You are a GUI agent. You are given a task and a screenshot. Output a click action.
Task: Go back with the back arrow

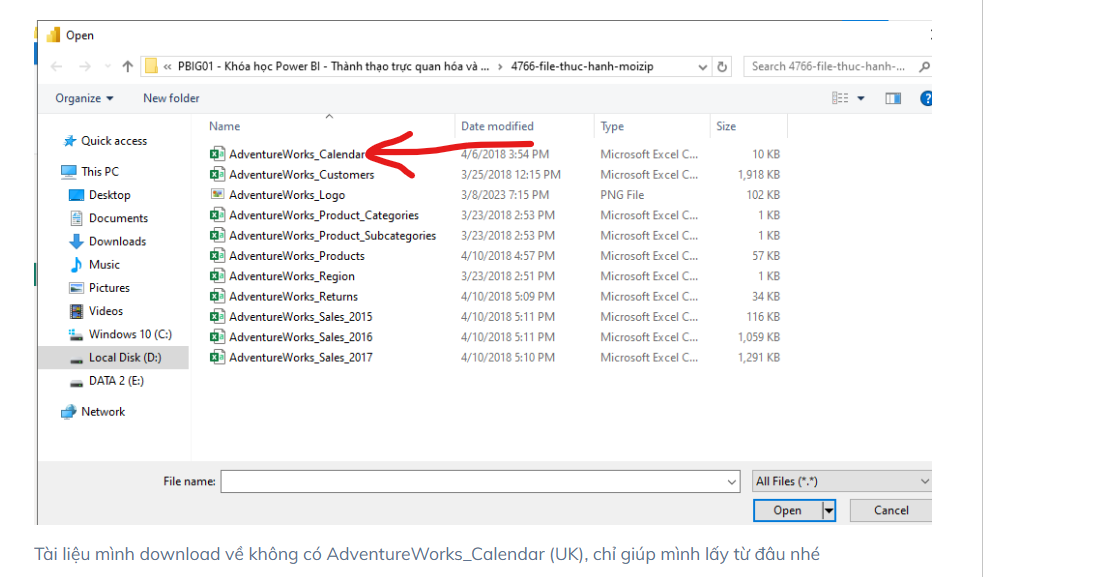point(57,66)
